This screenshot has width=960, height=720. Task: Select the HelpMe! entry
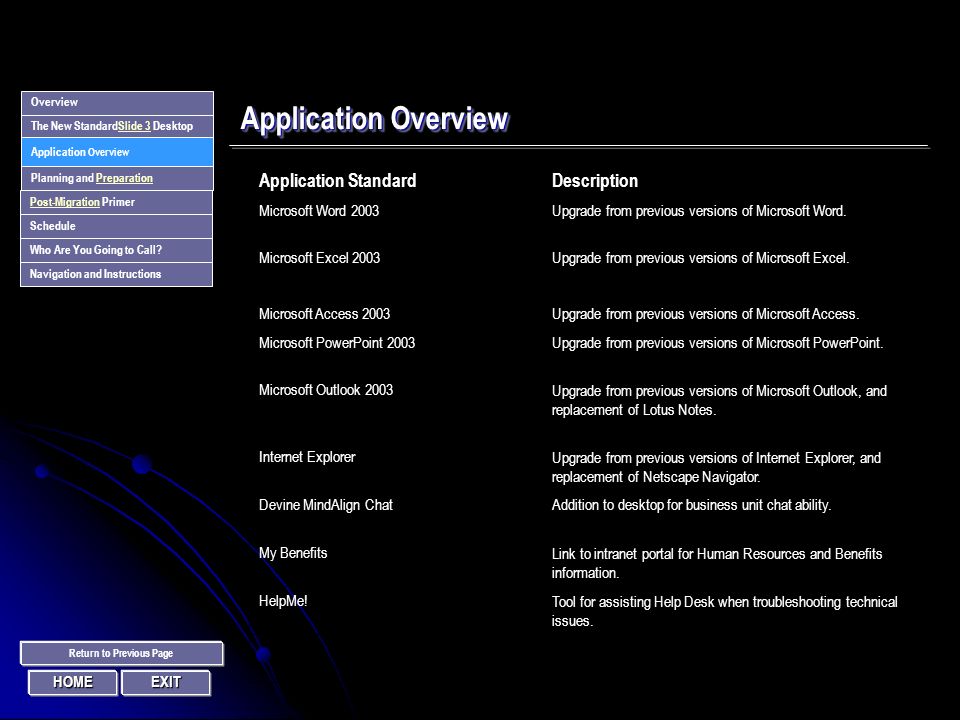[283, 601]
